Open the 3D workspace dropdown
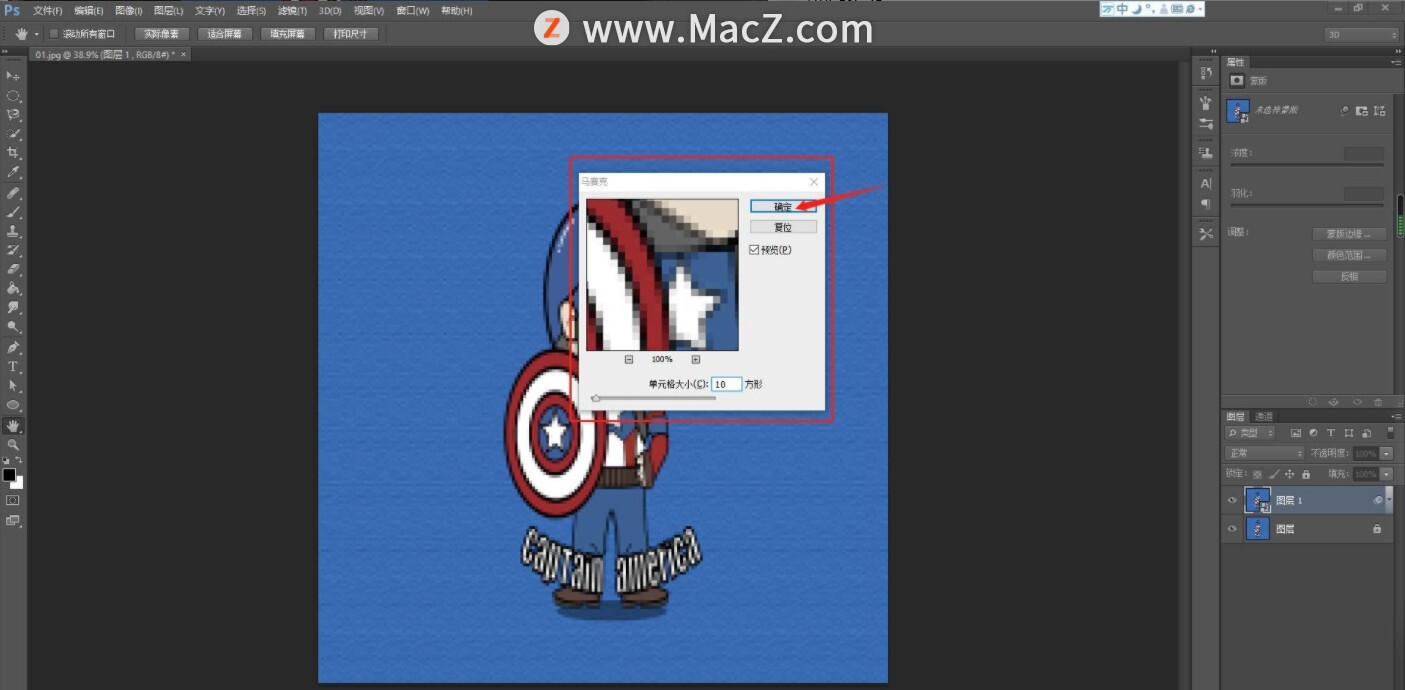 point(1361,34)
